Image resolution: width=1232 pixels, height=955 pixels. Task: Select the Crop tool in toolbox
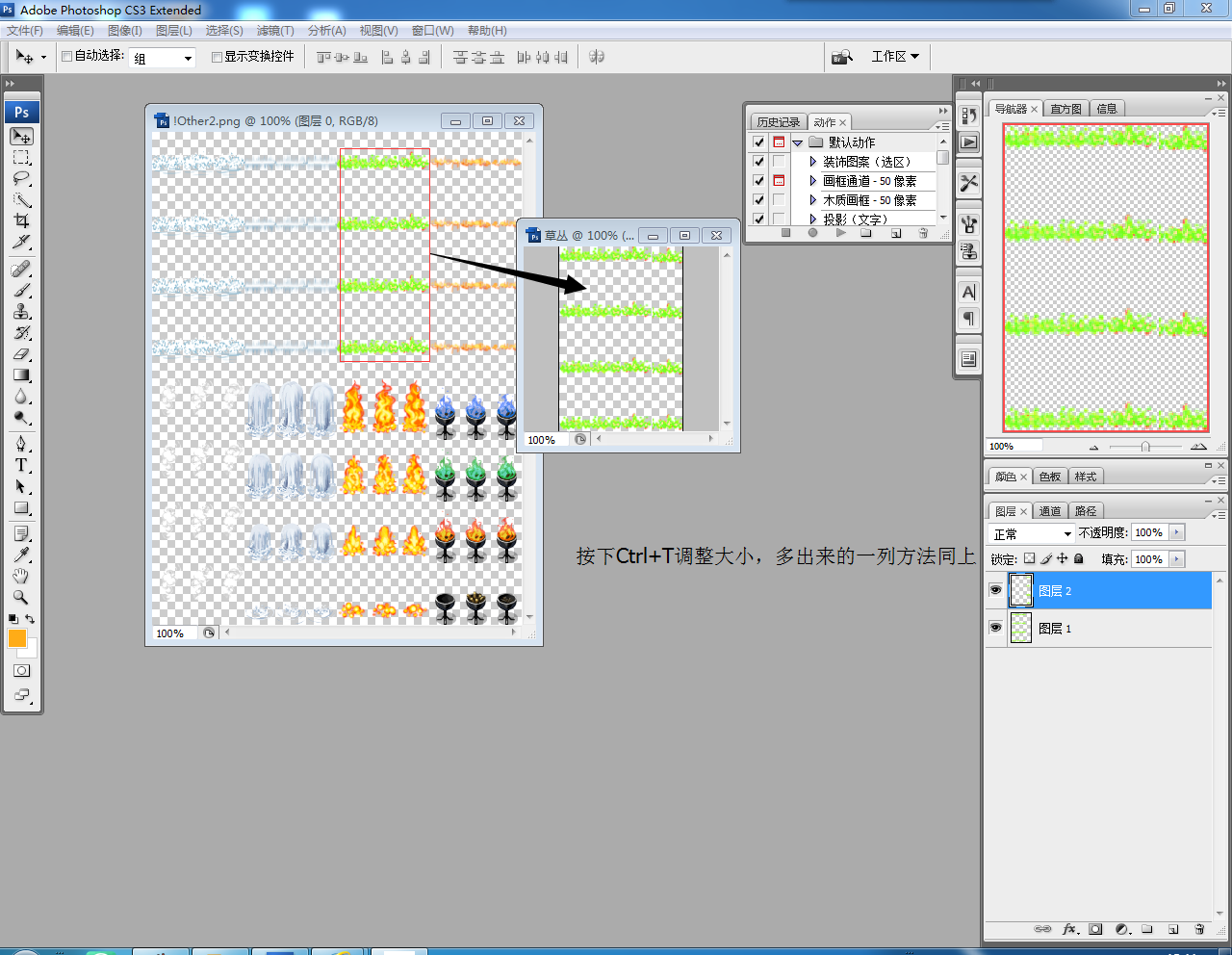tap(21, 221)
